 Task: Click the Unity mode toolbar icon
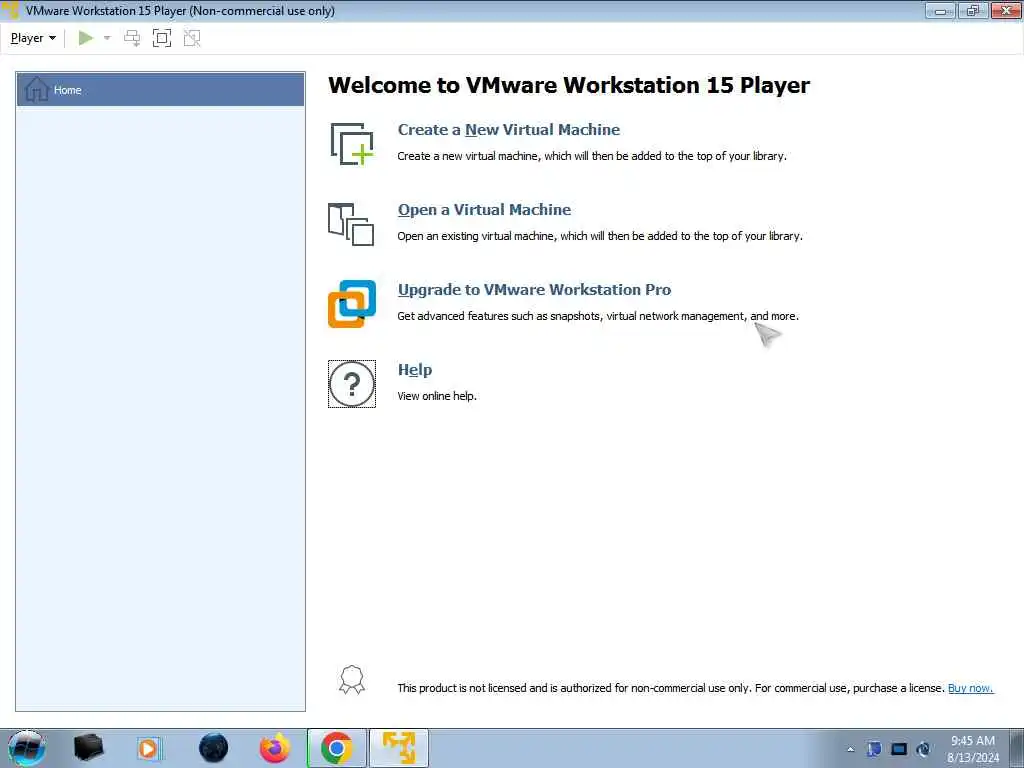(x=192, y=38)
